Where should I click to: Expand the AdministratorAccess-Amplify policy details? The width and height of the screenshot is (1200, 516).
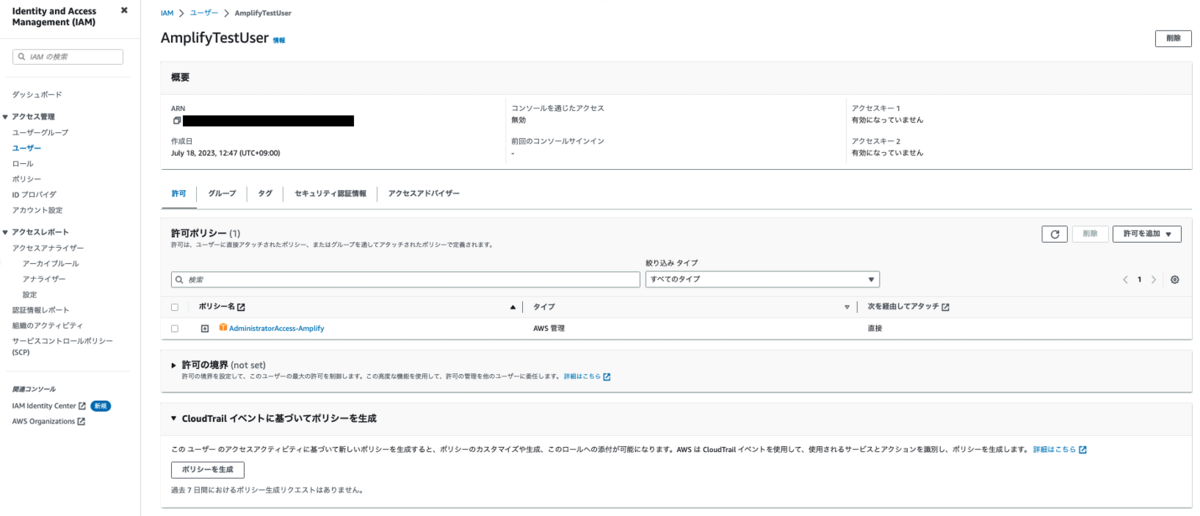tap(204, 328)
